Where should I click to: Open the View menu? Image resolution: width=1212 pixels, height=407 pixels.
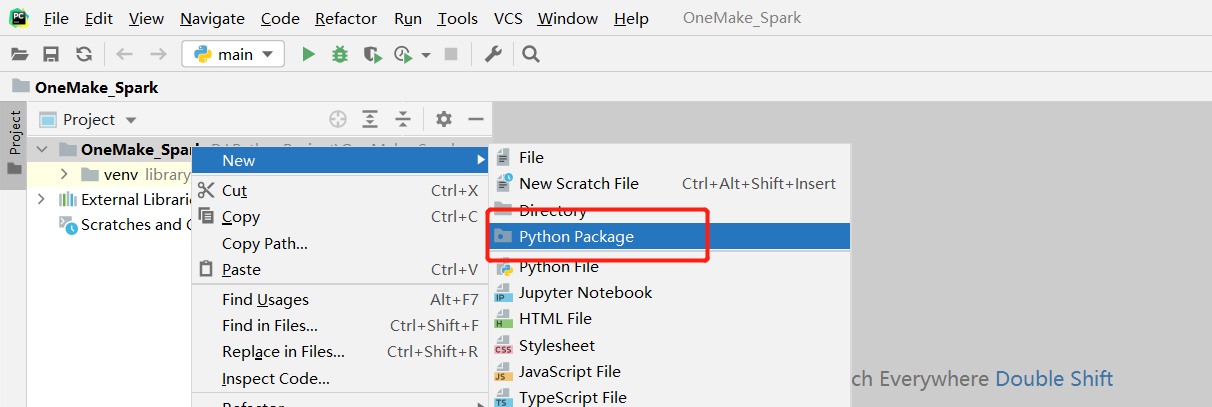tap(147, 18)
